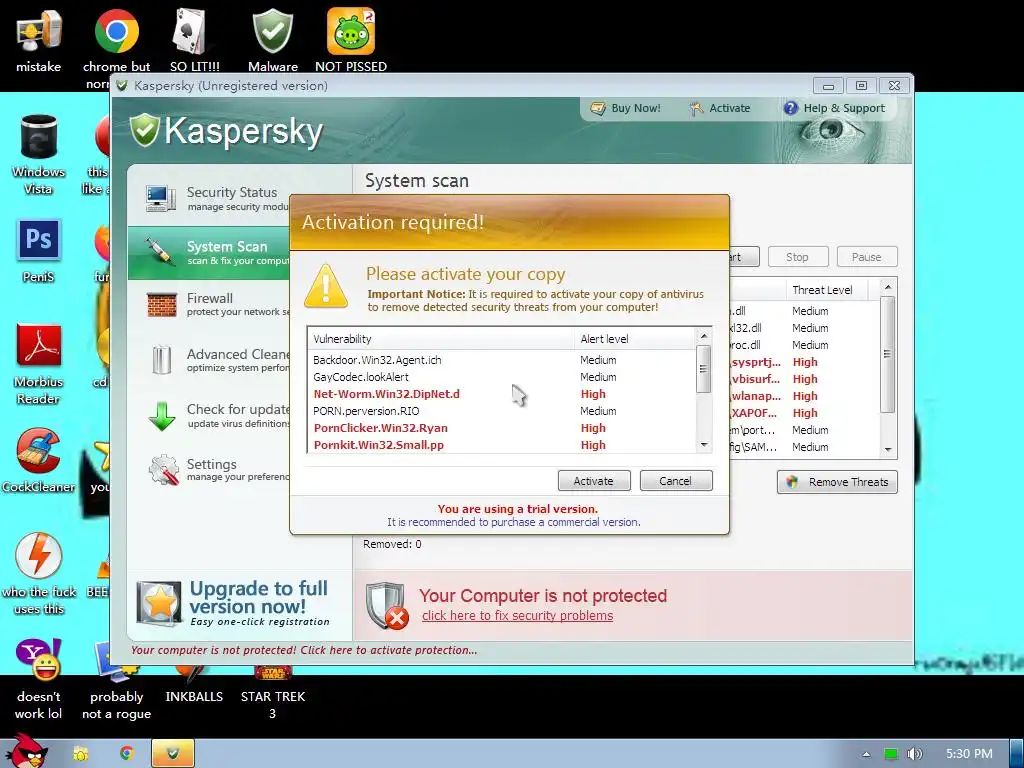Click the vulnerability list scrollbar thumb
Image resolution: width=1024 pixels, height=768 pixels.
click(x=703, y=369)
